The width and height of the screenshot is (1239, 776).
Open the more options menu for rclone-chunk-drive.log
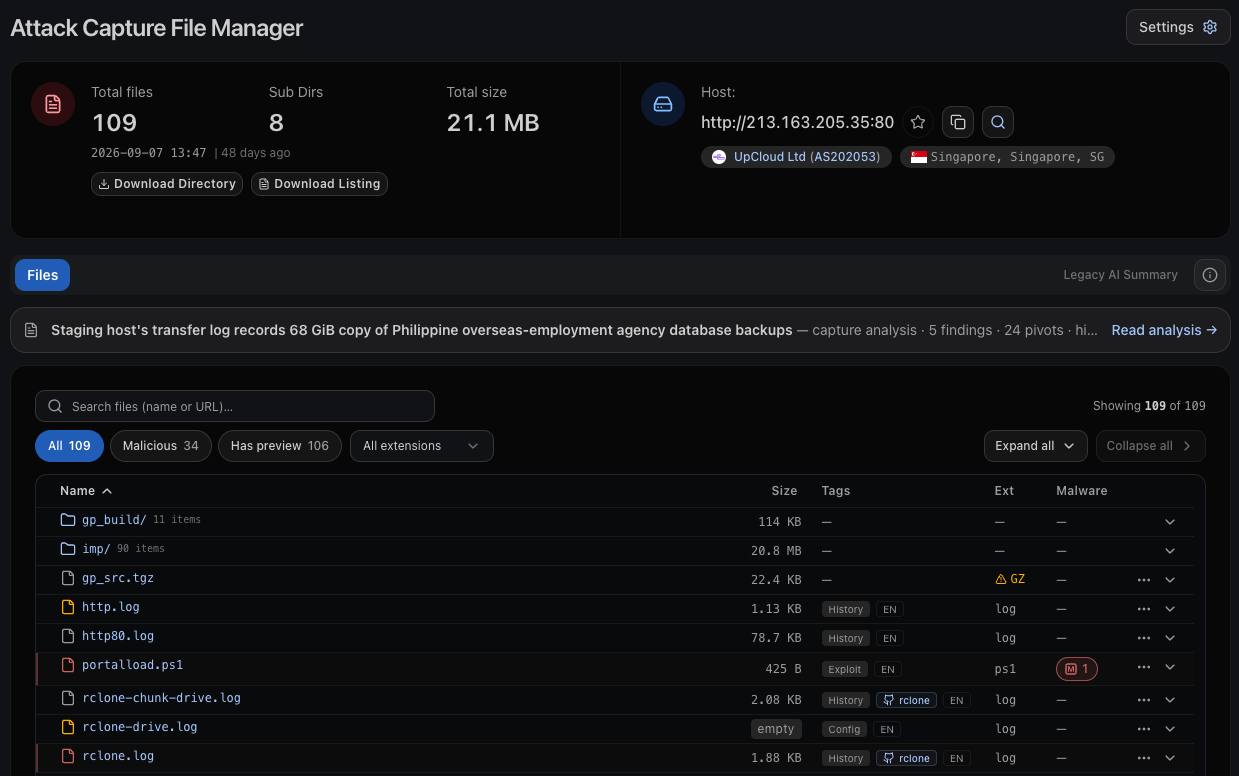(x=1144, y=700)
